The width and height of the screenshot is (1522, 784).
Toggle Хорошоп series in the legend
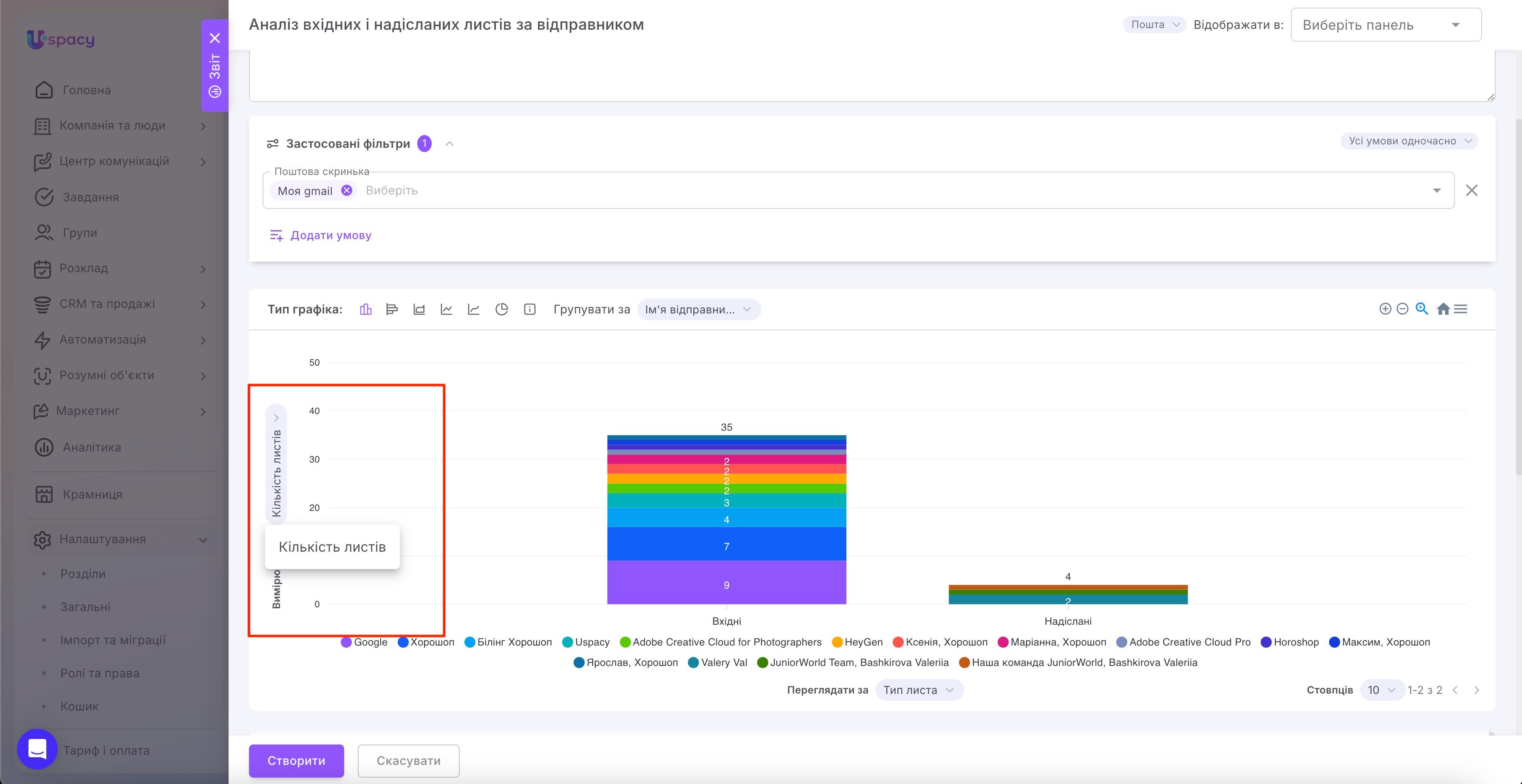426,642
